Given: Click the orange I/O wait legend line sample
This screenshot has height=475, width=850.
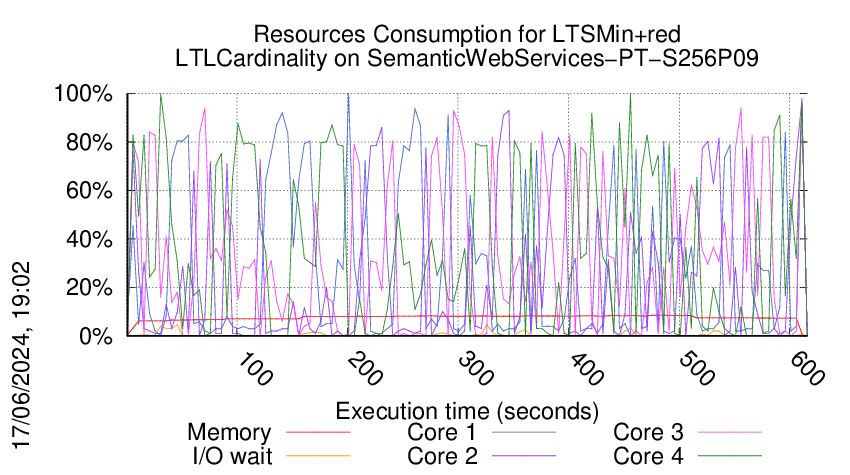Looking at the screenshot, I should click(x=318, y=456).
